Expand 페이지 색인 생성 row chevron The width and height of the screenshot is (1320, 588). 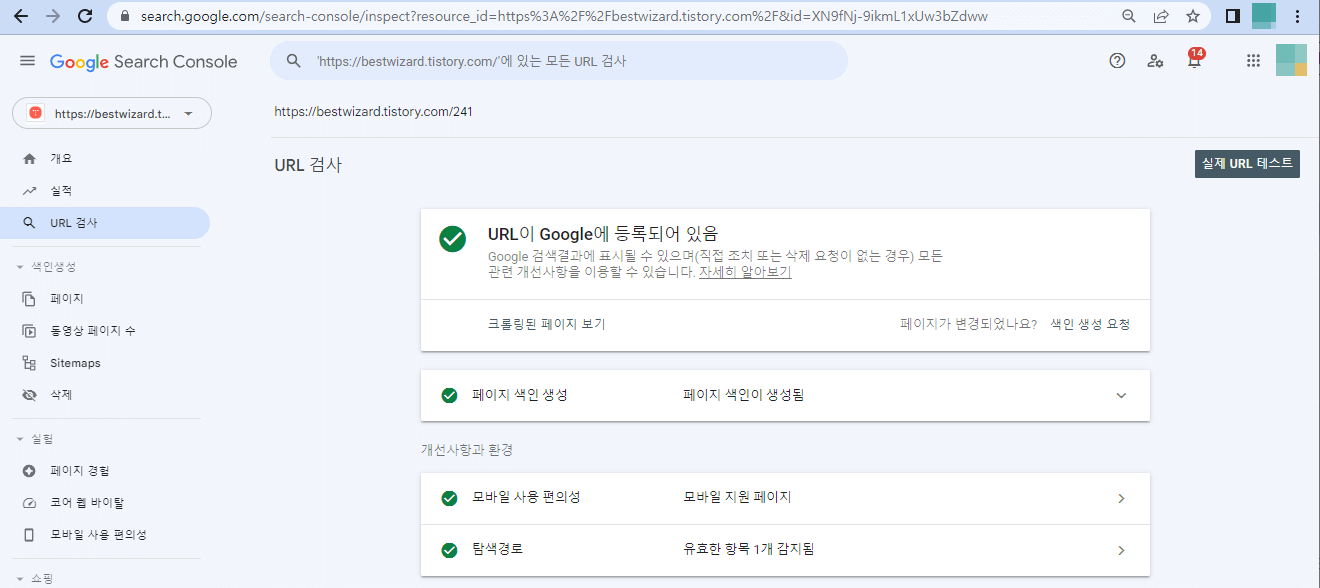click(x=1121, y=395)
